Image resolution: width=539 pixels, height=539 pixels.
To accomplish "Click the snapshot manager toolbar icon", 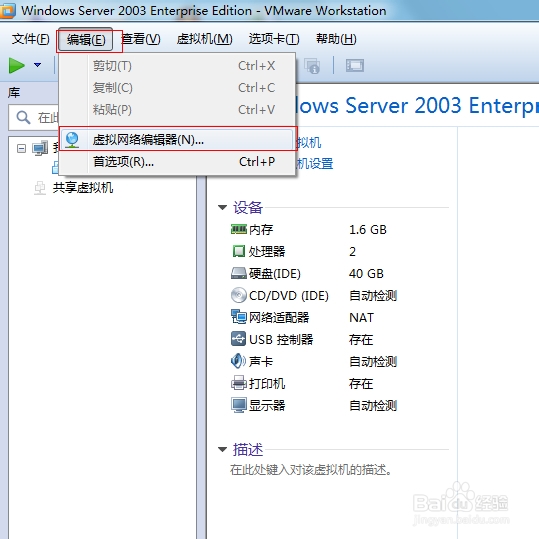I will pos(312,66).
